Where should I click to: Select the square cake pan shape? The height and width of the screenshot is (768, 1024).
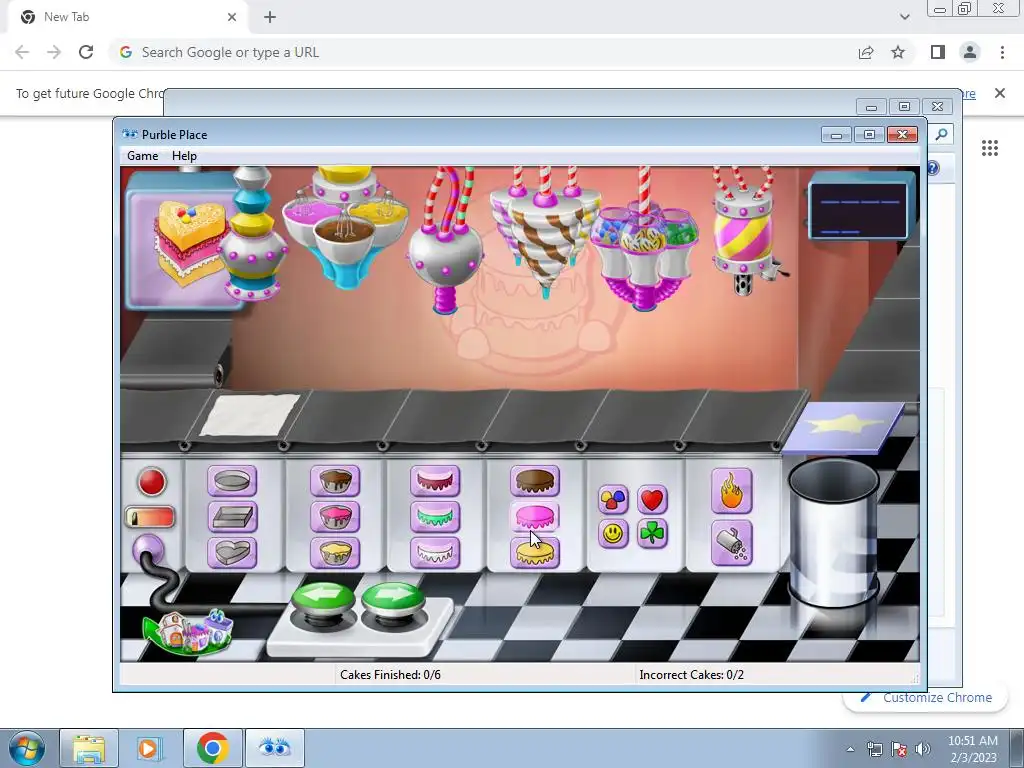click(x=232, y=517)
